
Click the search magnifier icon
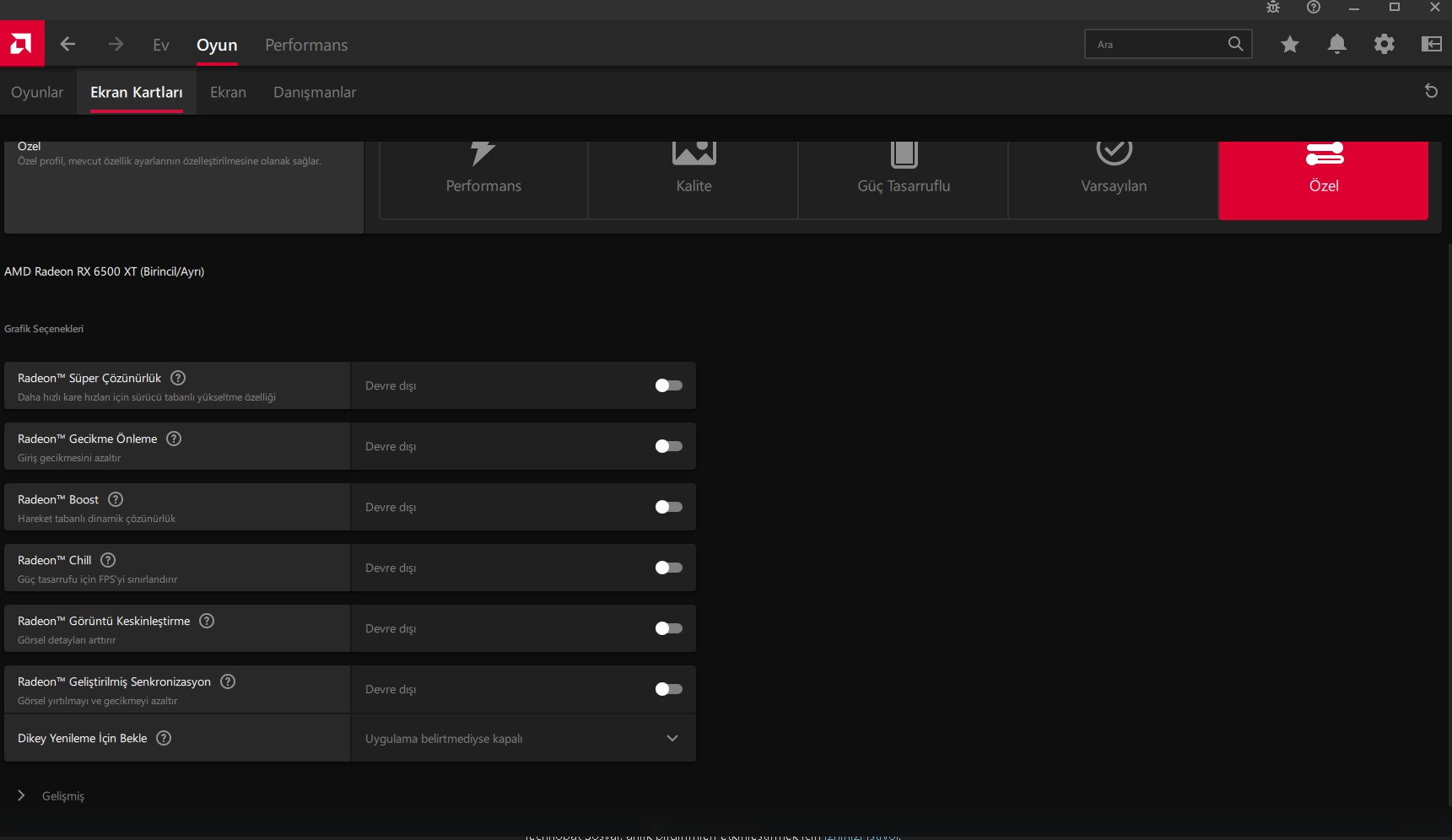1235,44
